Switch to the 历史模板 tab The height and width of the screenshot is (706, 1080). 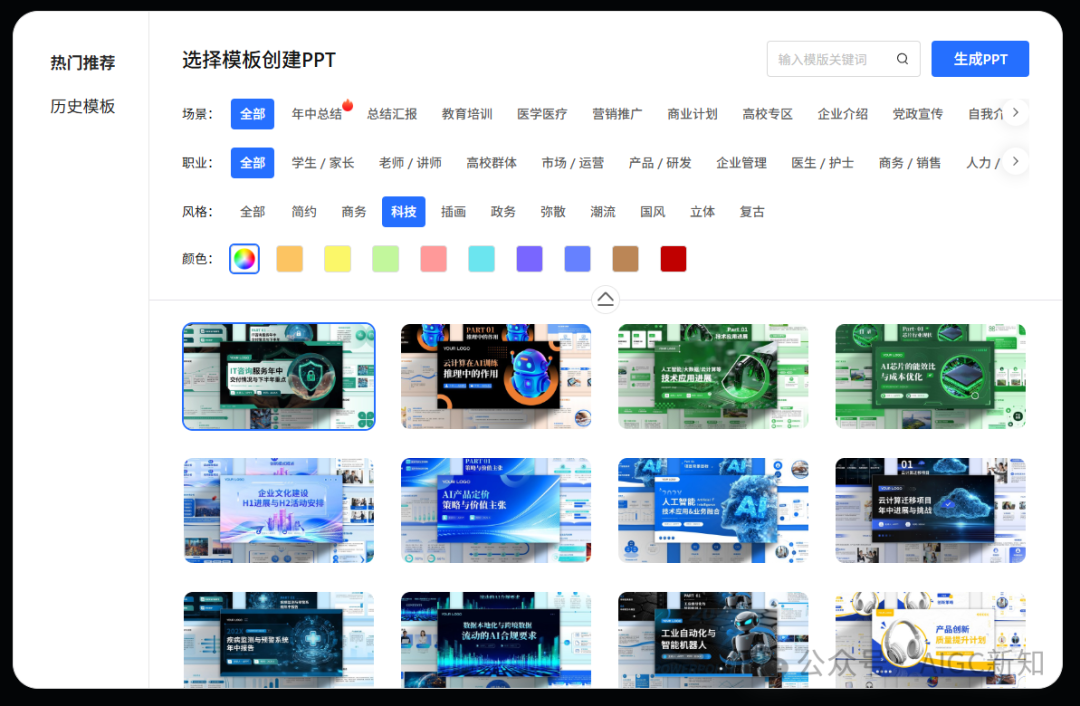point(82,106)
